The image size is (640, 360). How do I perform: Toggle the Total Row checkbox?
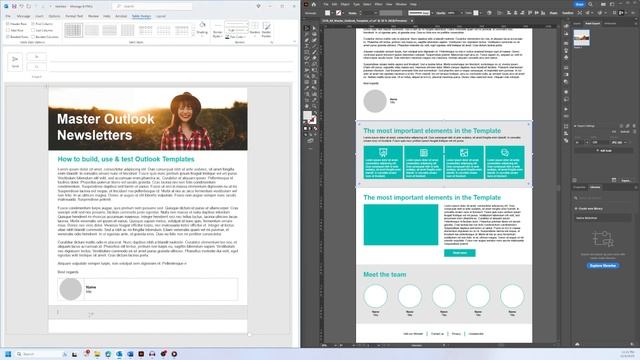(x=8, y=30)
